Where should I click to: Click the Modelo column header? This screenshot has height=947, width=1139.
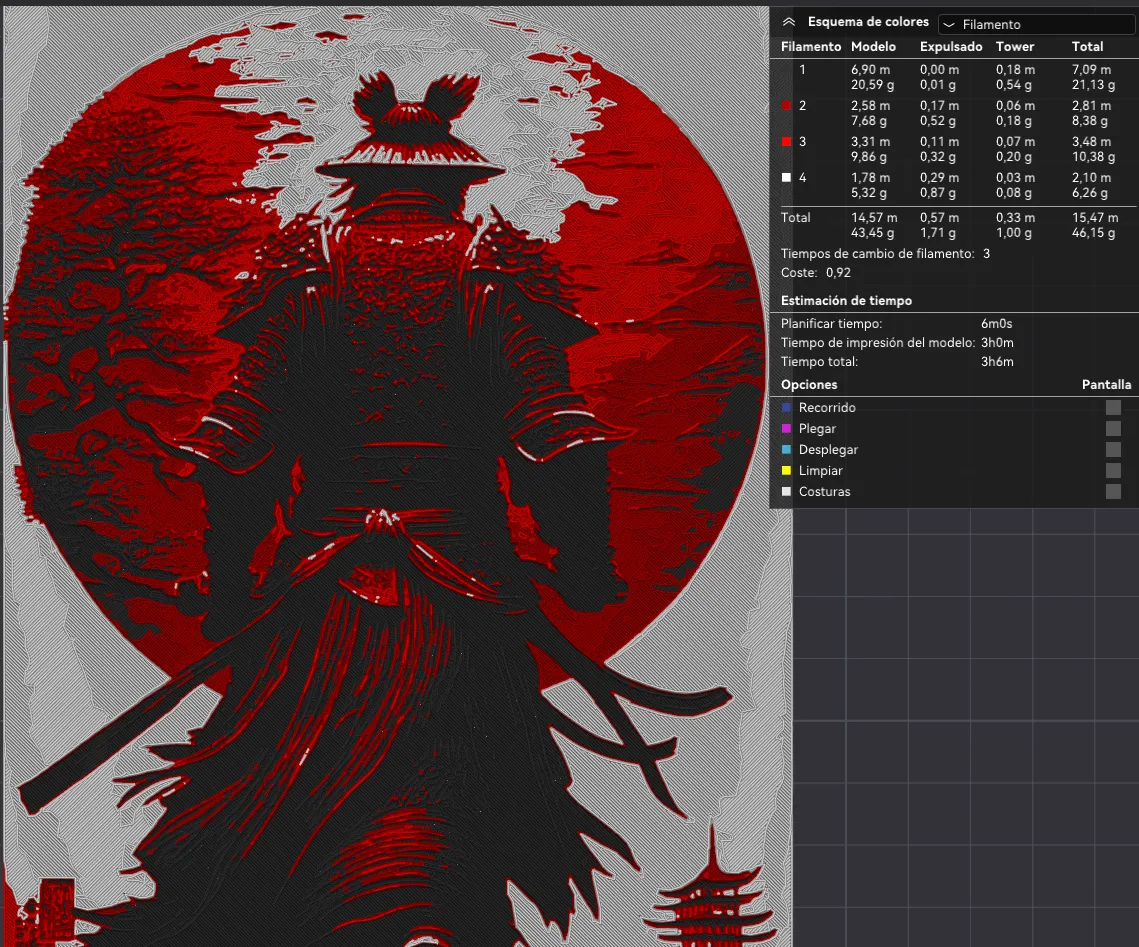click(873, 46)
